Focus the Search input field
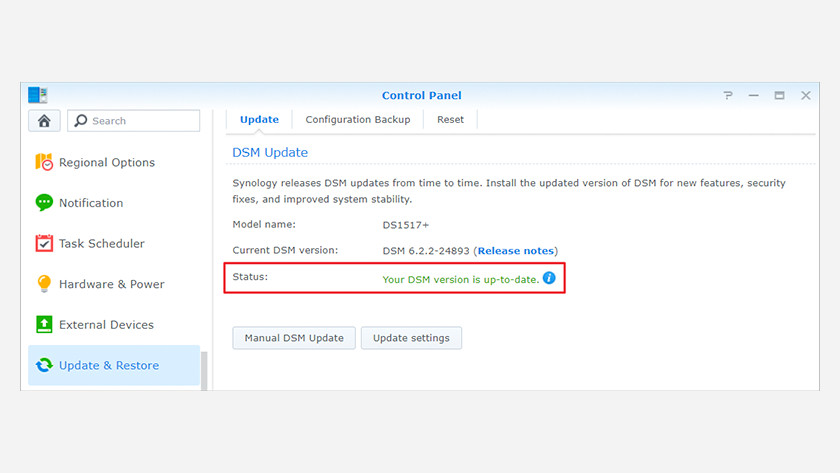 pyautogui.click(x=133, y=121)
